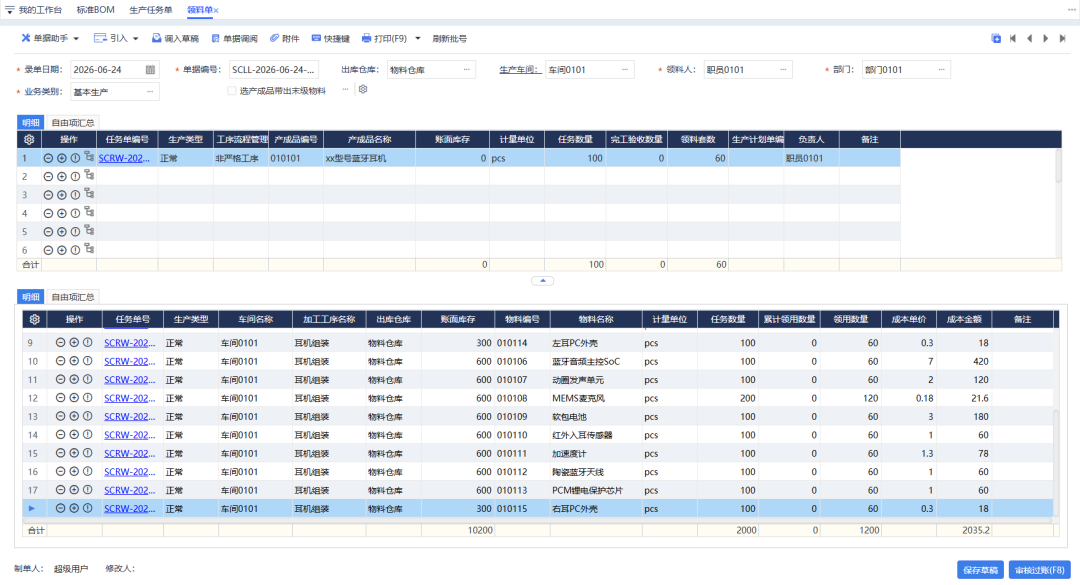Click 审核过账(F8) button
The height and width of the screenshot is (585, 1080).
tap(1039, 570)
